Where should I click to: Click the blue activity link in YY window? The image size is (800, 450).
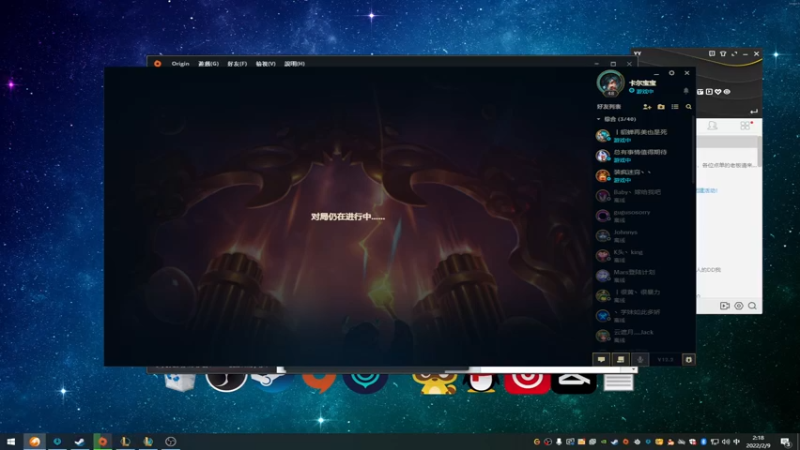pyautogui.click(x=707, y=190)
